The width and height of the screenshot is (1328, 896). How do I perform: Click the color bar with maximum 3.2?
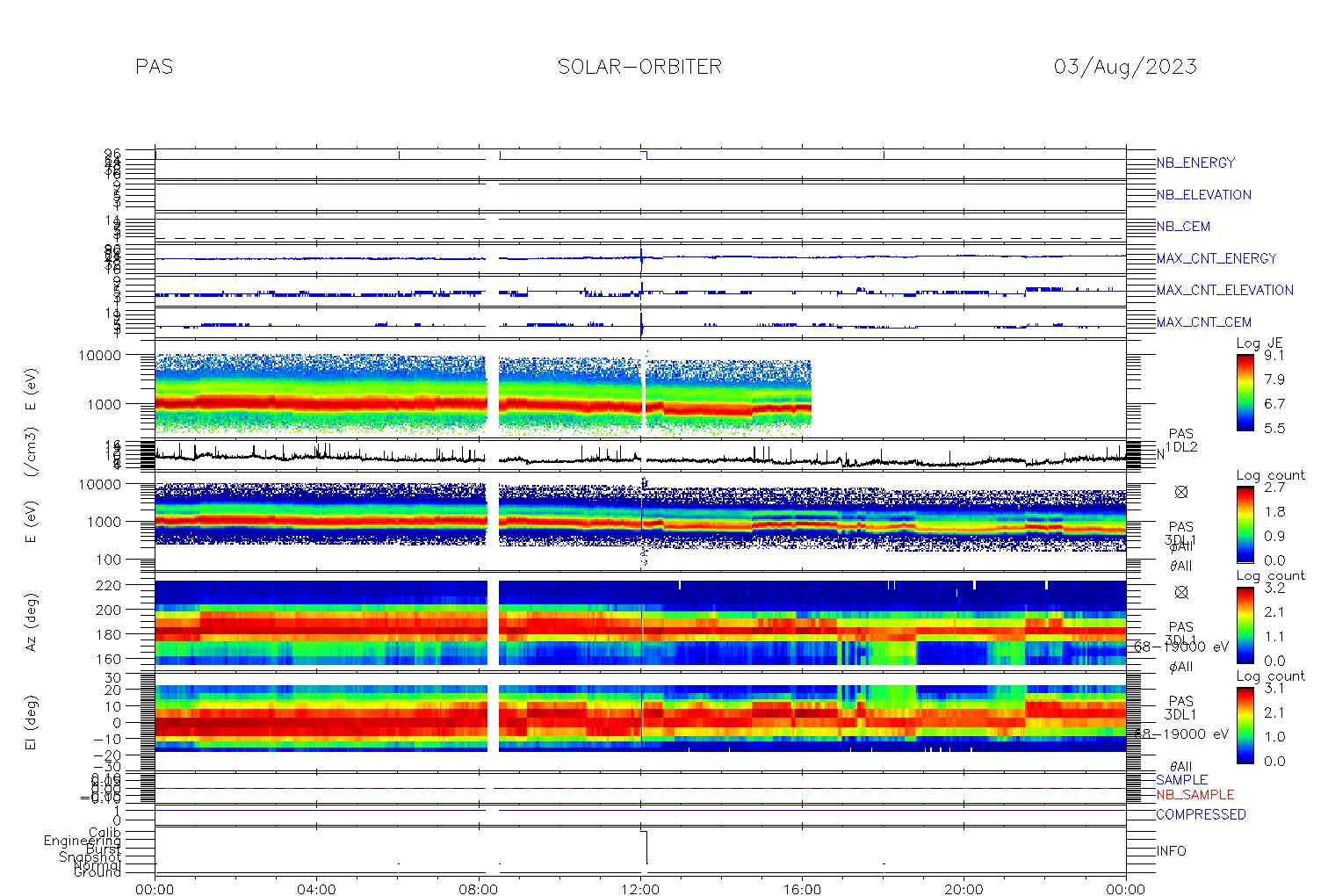click(x=1245, y=625)
